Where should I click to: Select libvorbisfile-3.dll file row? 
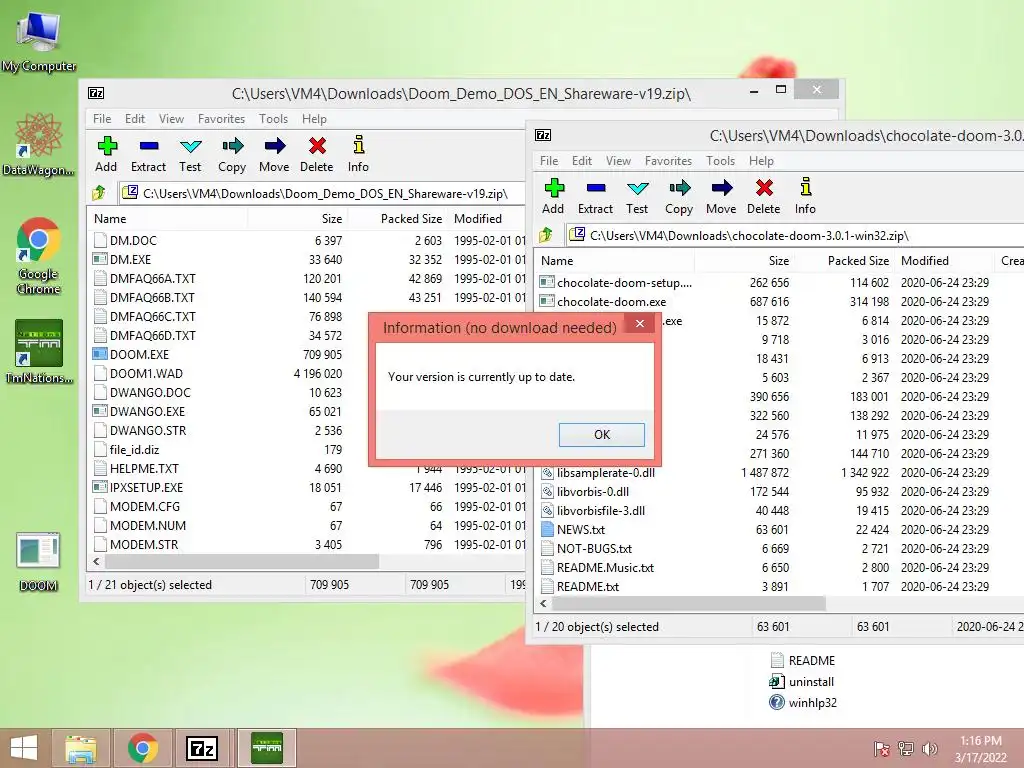point(780,511)
